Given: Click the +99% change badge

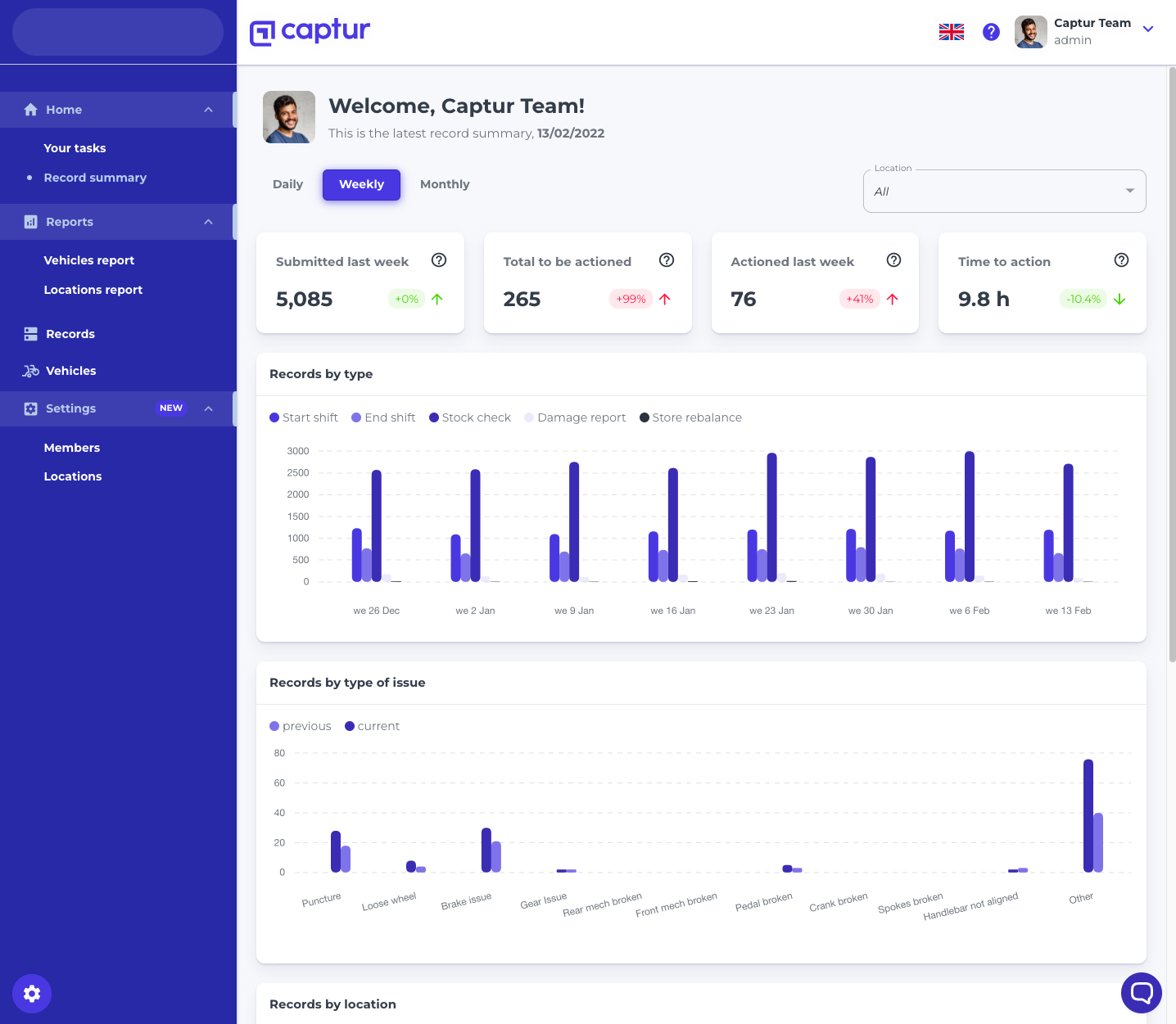Looking at the screenshot, I should (x=631, y=299).
